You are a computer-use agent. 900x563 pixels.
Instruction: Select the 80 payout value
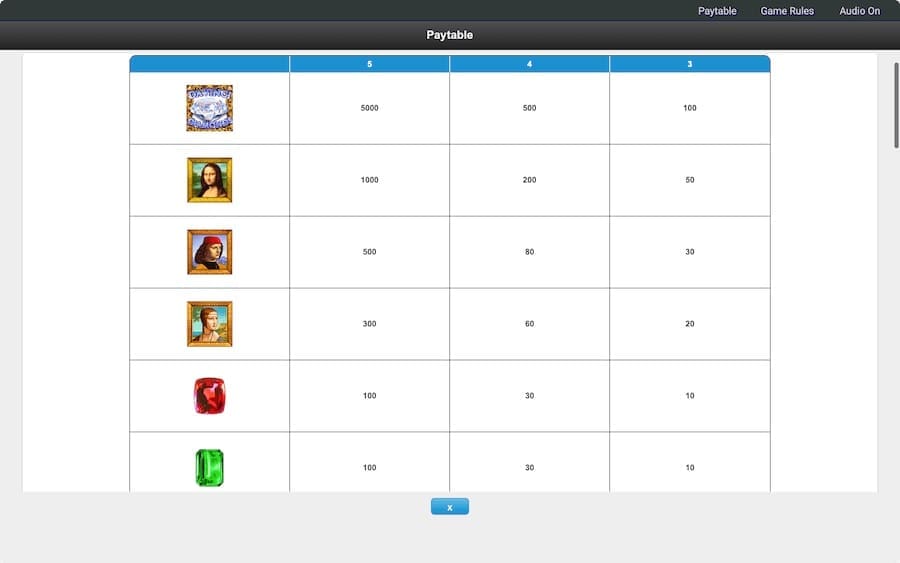pyautogui.click(x=529, y=252)
